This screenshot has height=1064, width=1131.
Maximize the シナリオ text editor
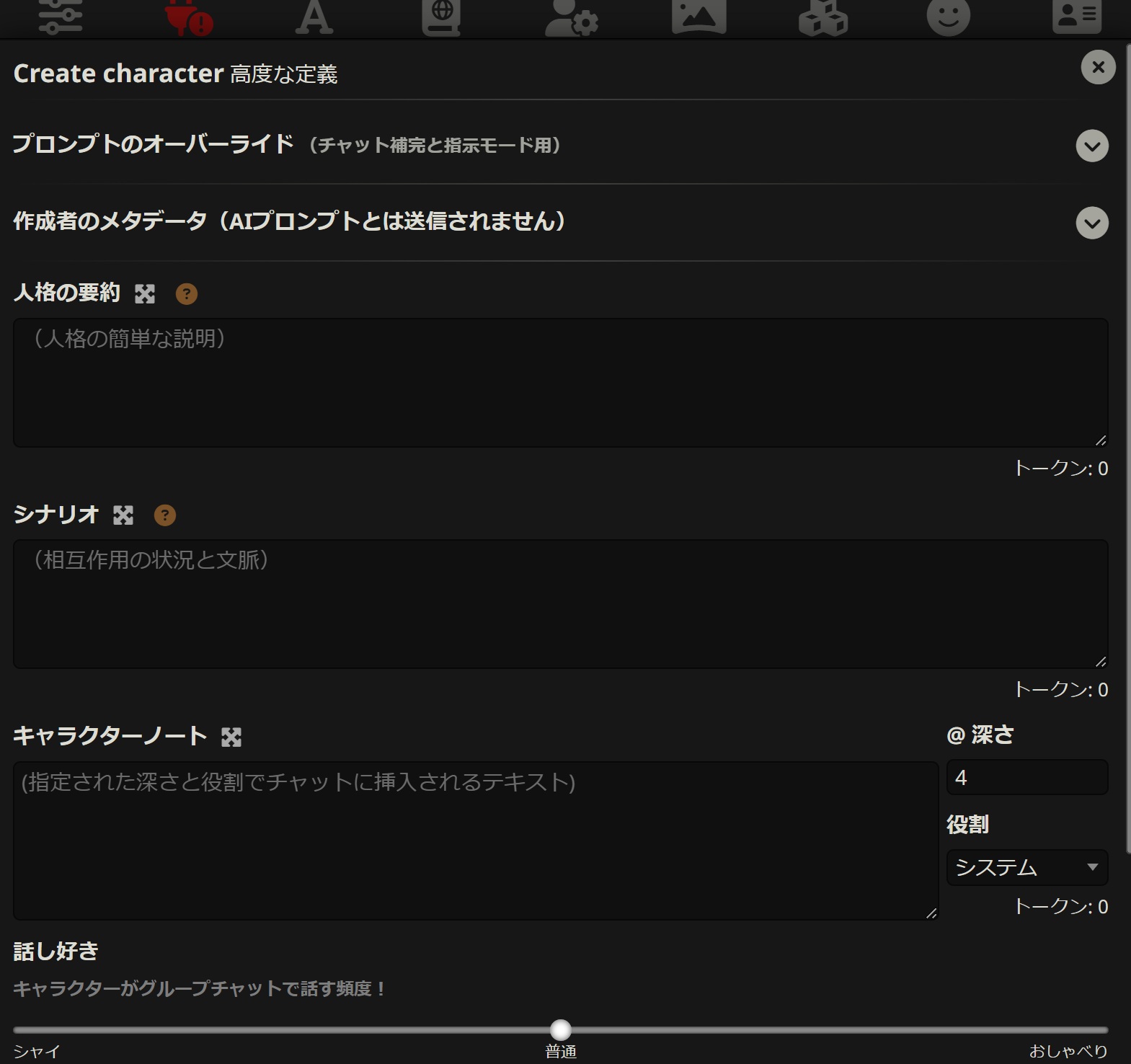[123, 515]
